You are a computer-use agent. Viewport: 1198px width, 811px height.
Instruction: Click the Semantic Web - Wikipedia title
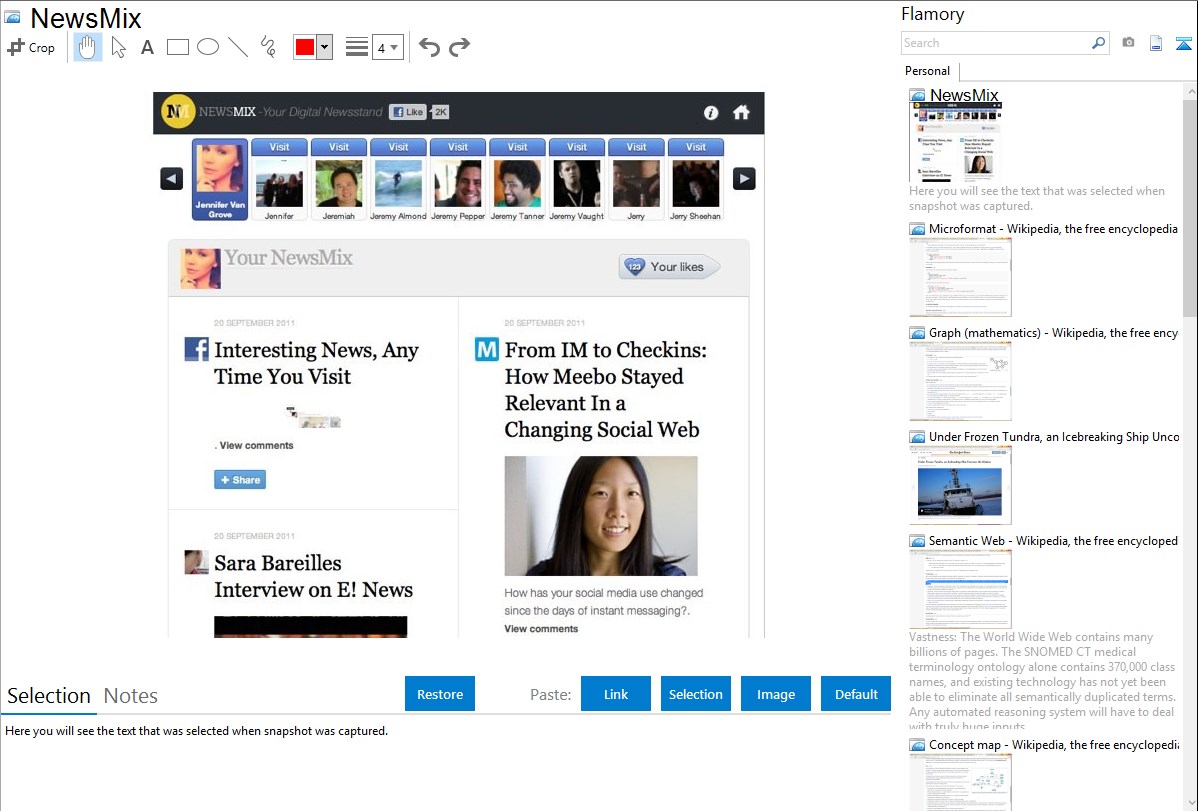1054,541
